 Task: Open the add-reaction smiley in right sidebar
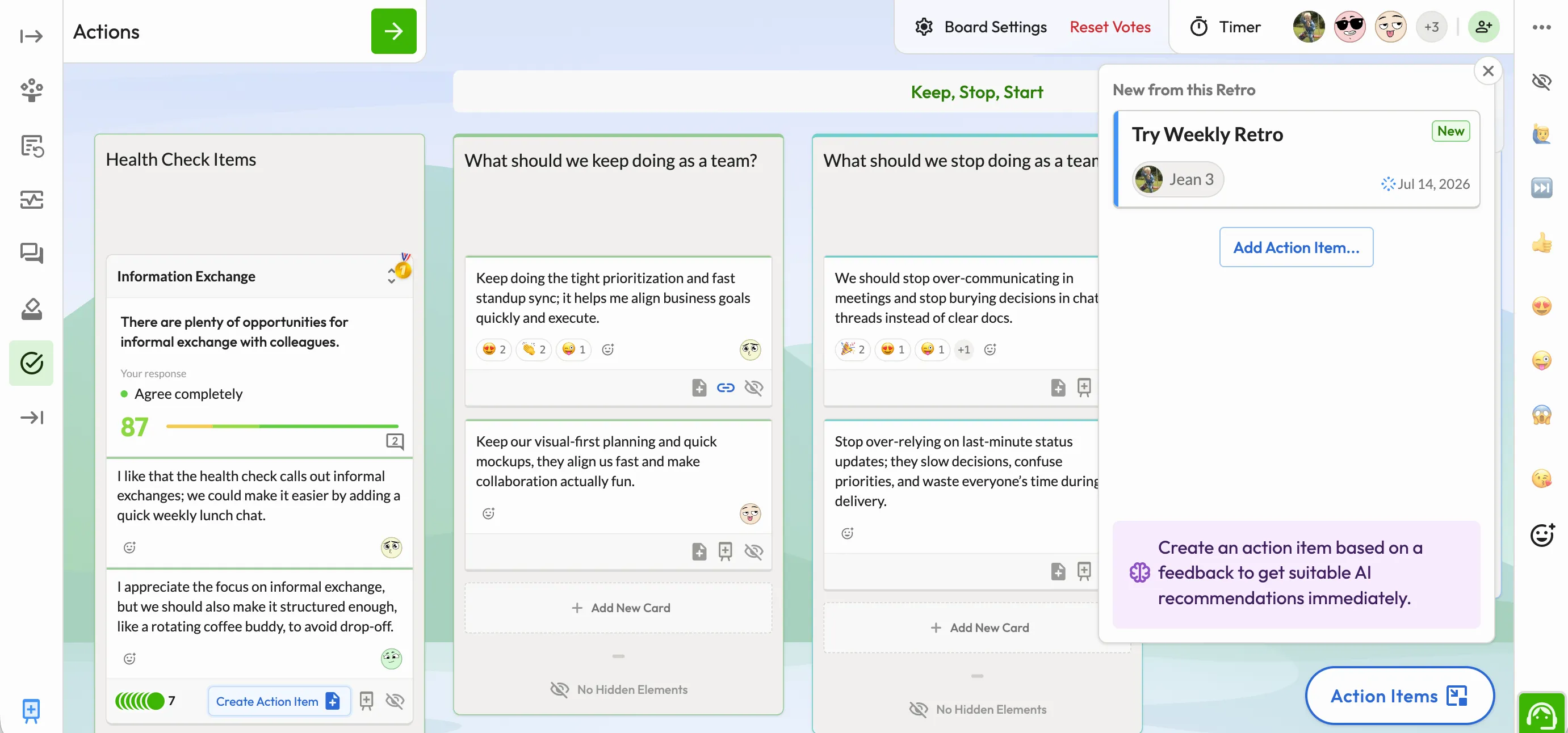[1541, 534]
